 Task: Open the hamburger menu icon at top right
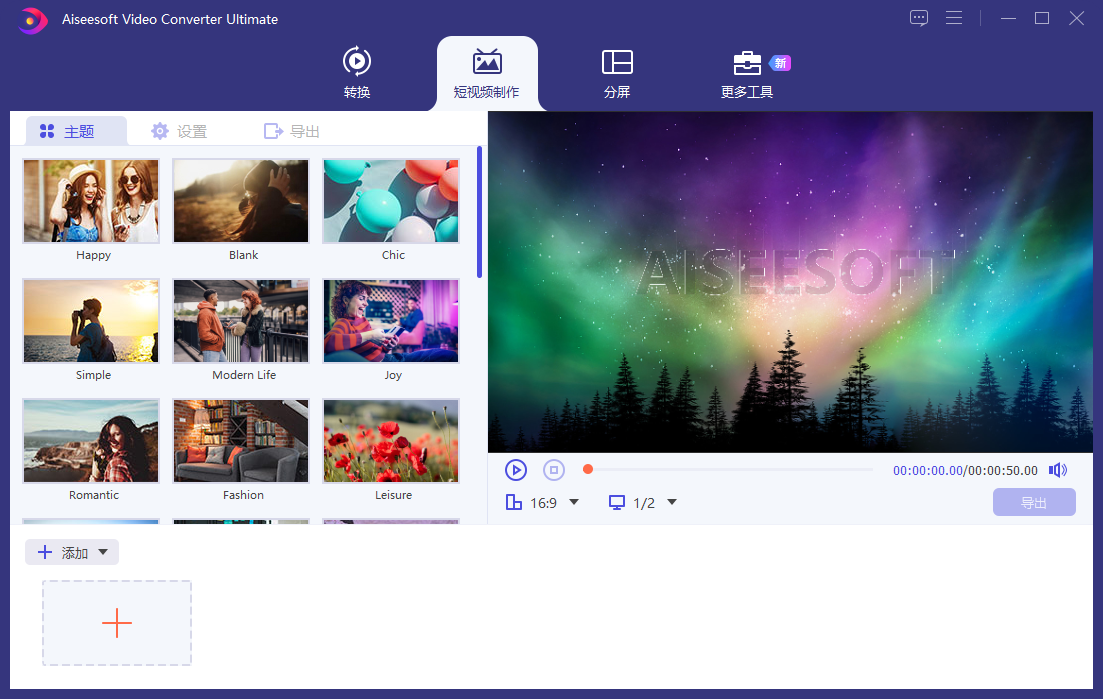(954, 18)
